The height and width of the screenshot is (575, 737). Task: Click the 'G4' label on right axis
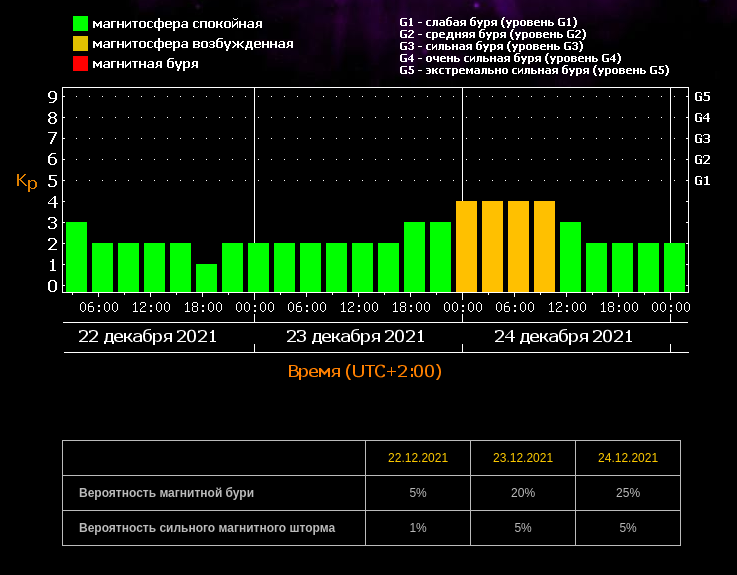click(x=702, y=118)
